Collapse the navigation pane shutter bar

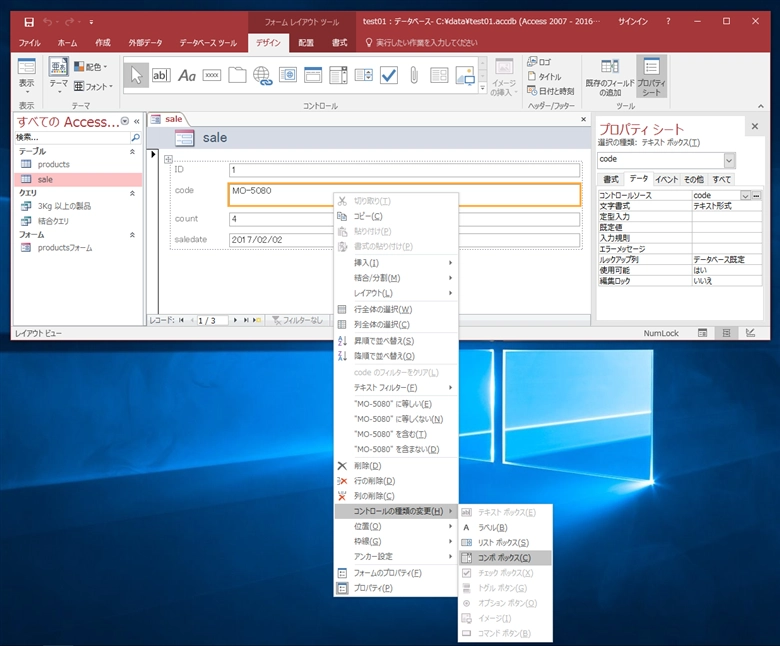click(136, 121)
